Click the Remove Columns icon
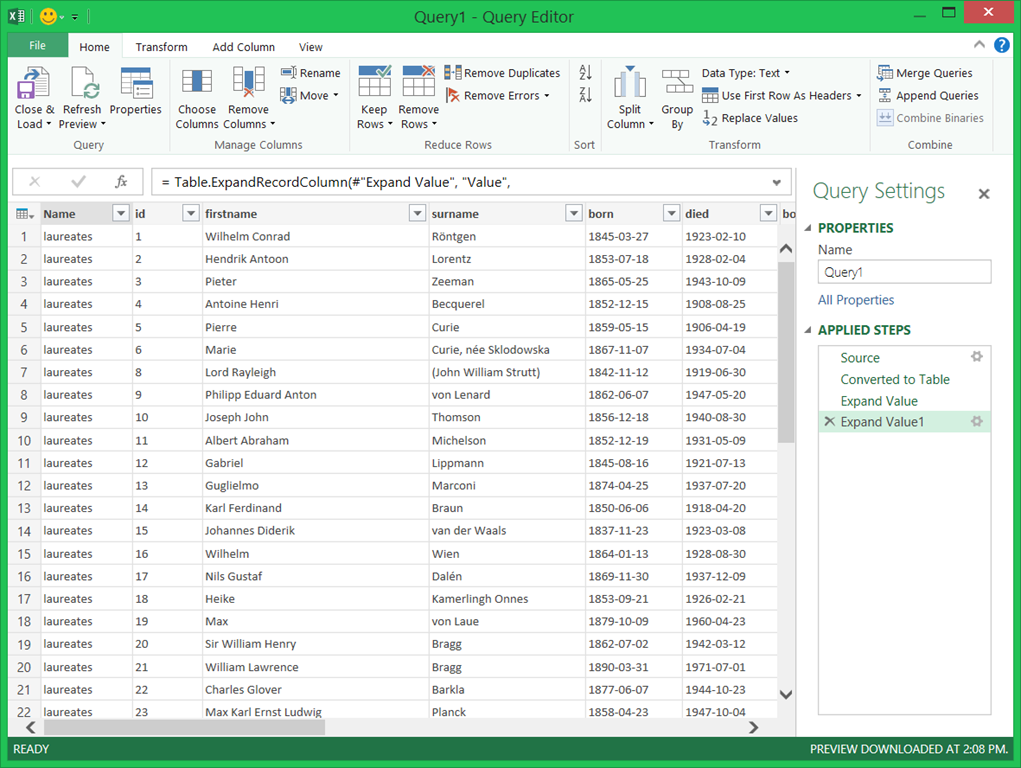This screenshot has height=768, width=1021. [248, 84]
